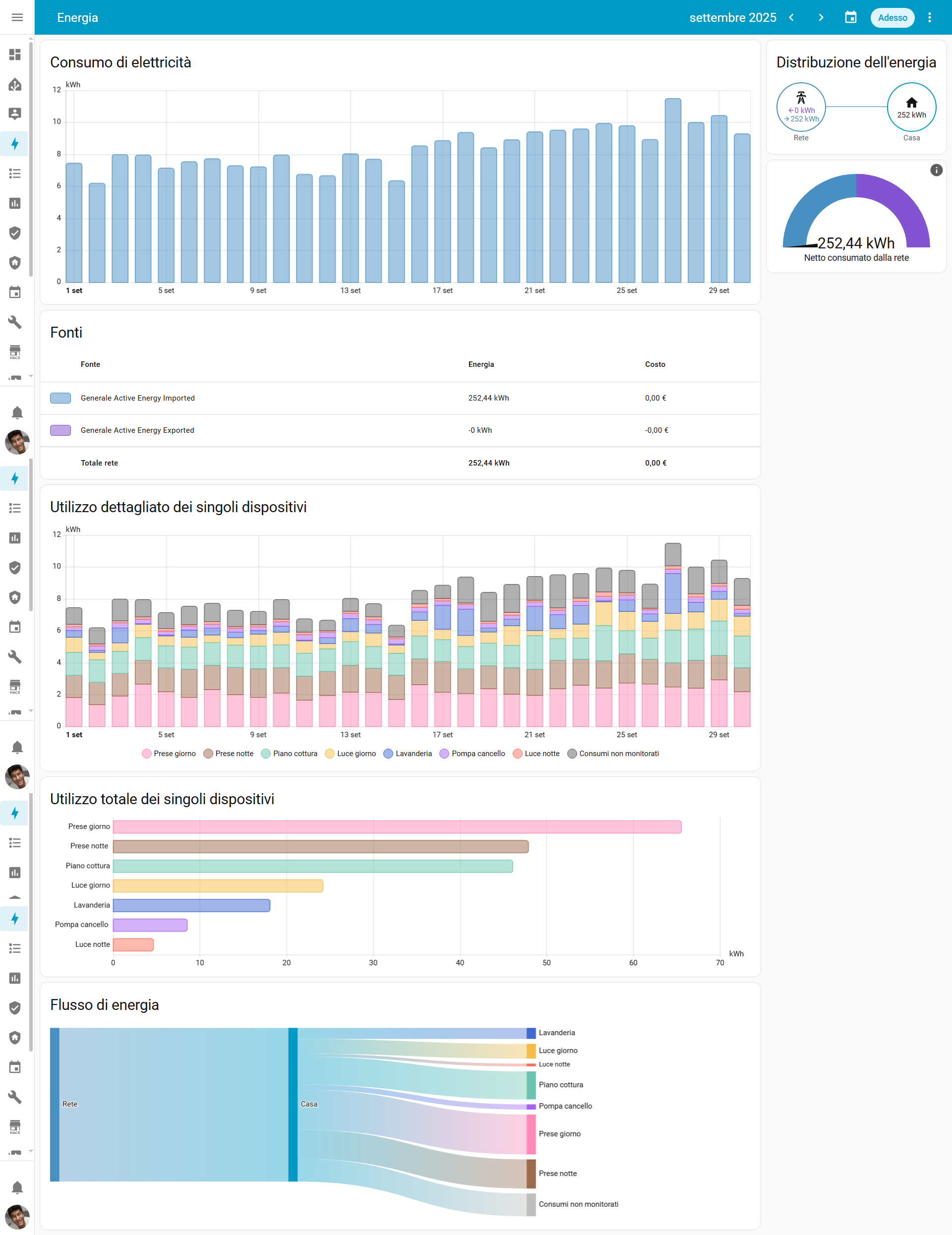Click the blue Energy Imported color swatch

coord(60,398)
